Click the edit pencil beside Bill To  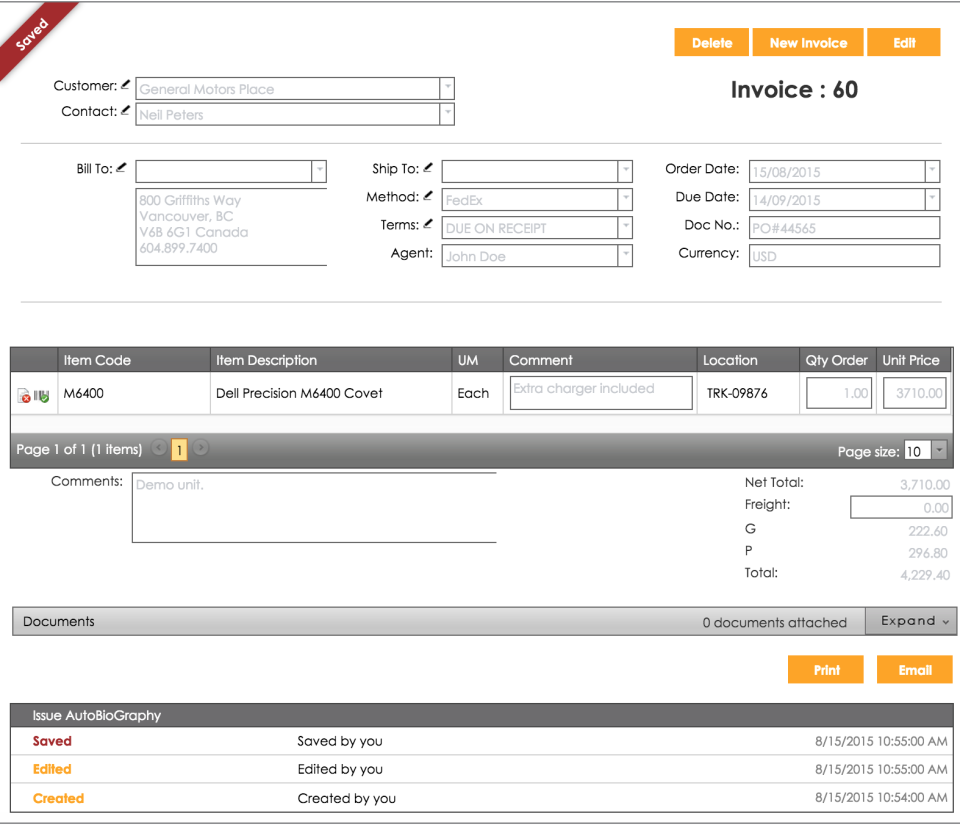(x=121, y=168)
